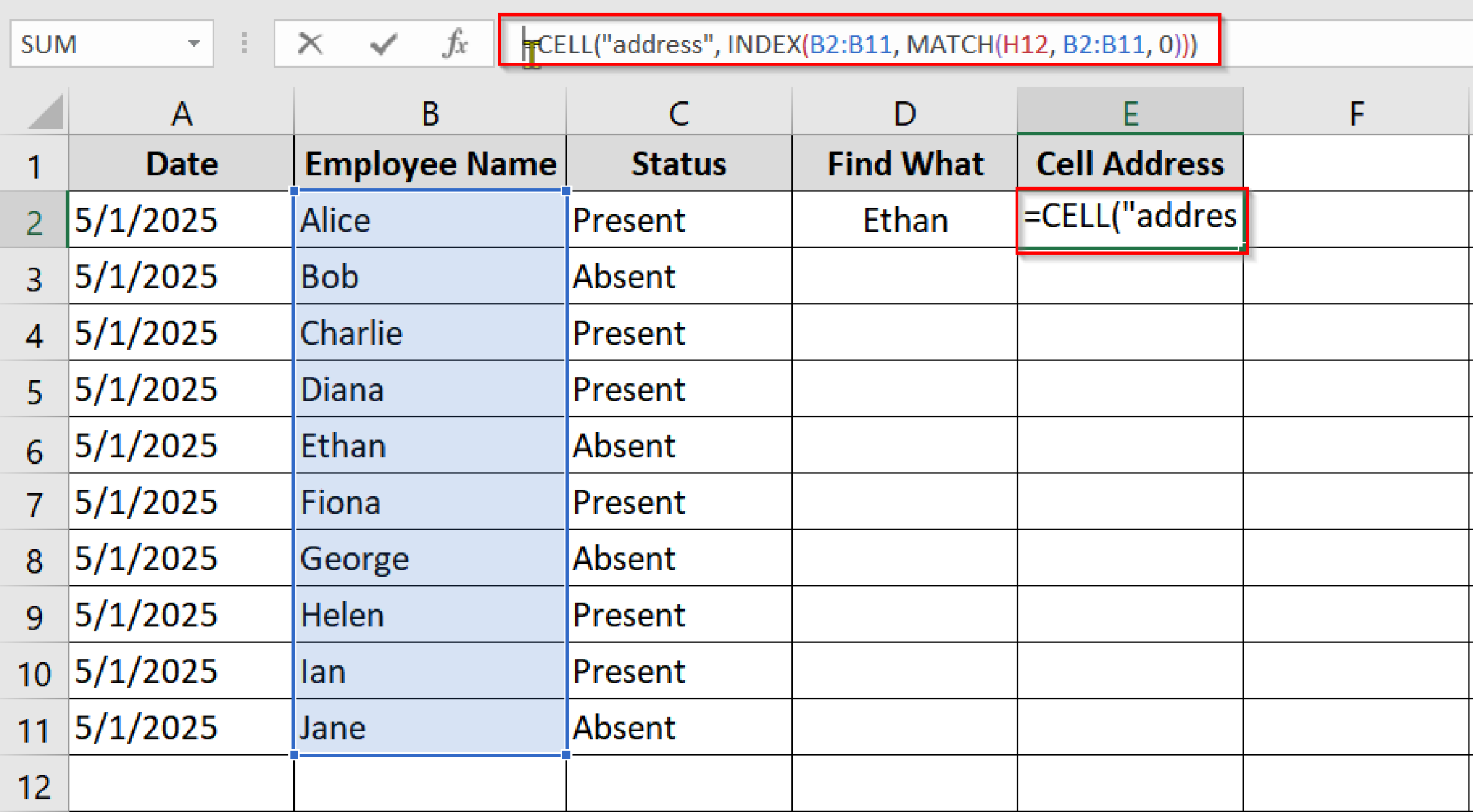Click the Status header cell
Image resolution: width=1473 pixels, height=812 pixels.
(x=679, y=163)
